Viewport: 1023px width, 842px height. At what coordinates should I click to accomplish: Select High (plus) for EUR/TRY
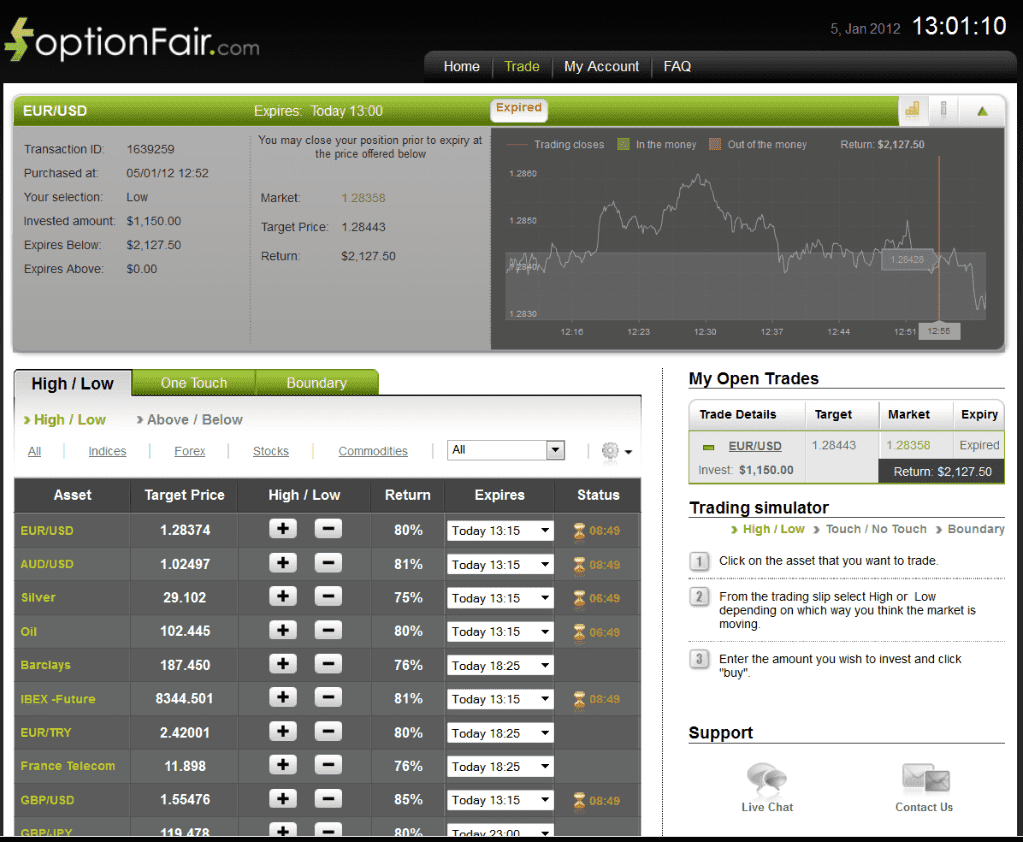283,731
